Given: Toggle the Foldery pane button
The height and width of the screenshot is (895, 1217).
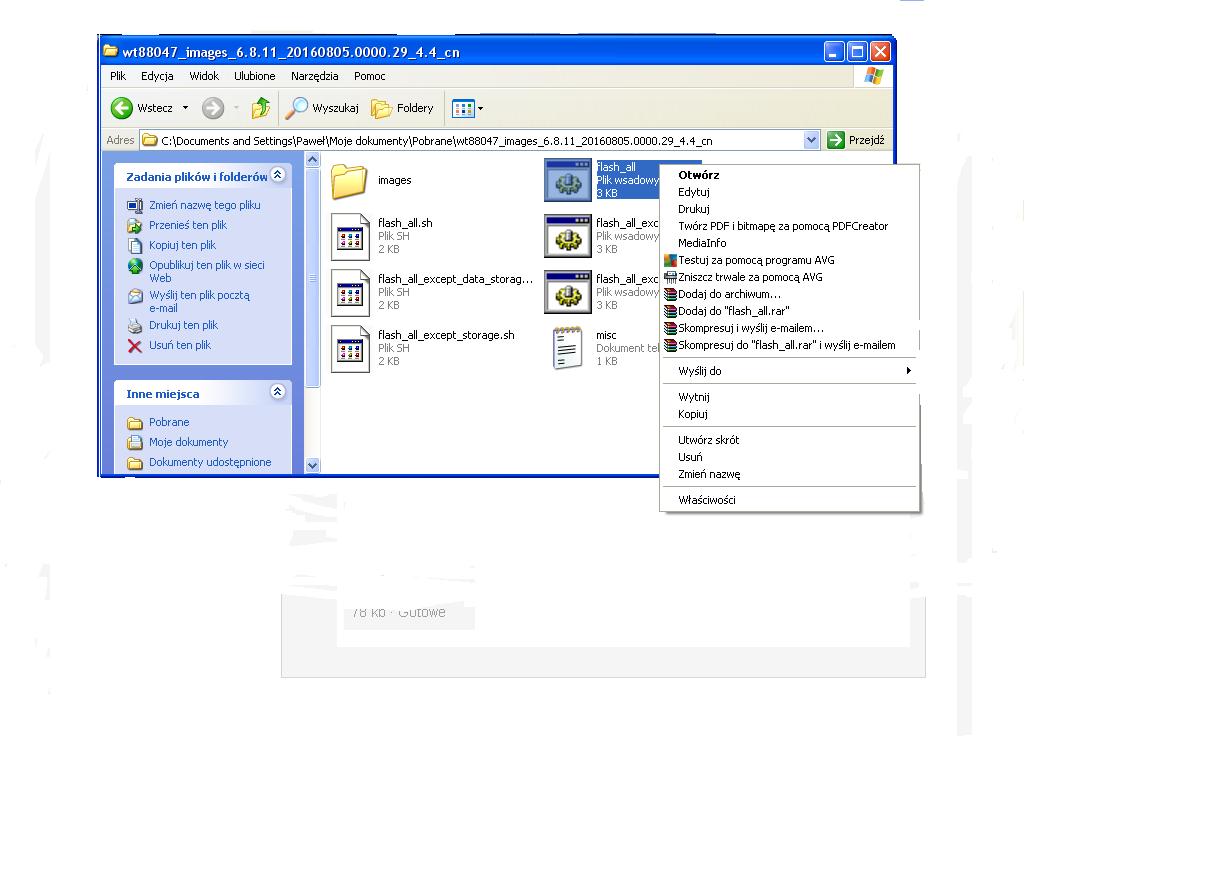Looking at the screenshot, I should point(402,108).
